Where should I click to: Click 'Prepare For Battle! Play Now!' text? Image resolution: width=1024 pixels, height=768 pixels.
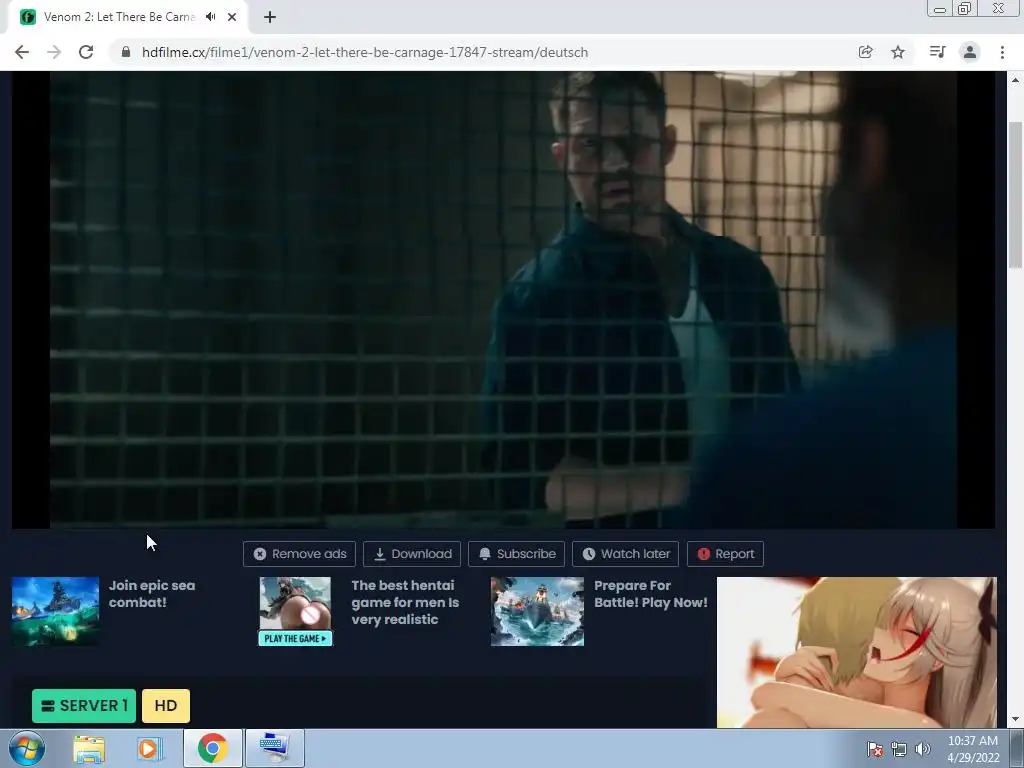coord(650,594)
